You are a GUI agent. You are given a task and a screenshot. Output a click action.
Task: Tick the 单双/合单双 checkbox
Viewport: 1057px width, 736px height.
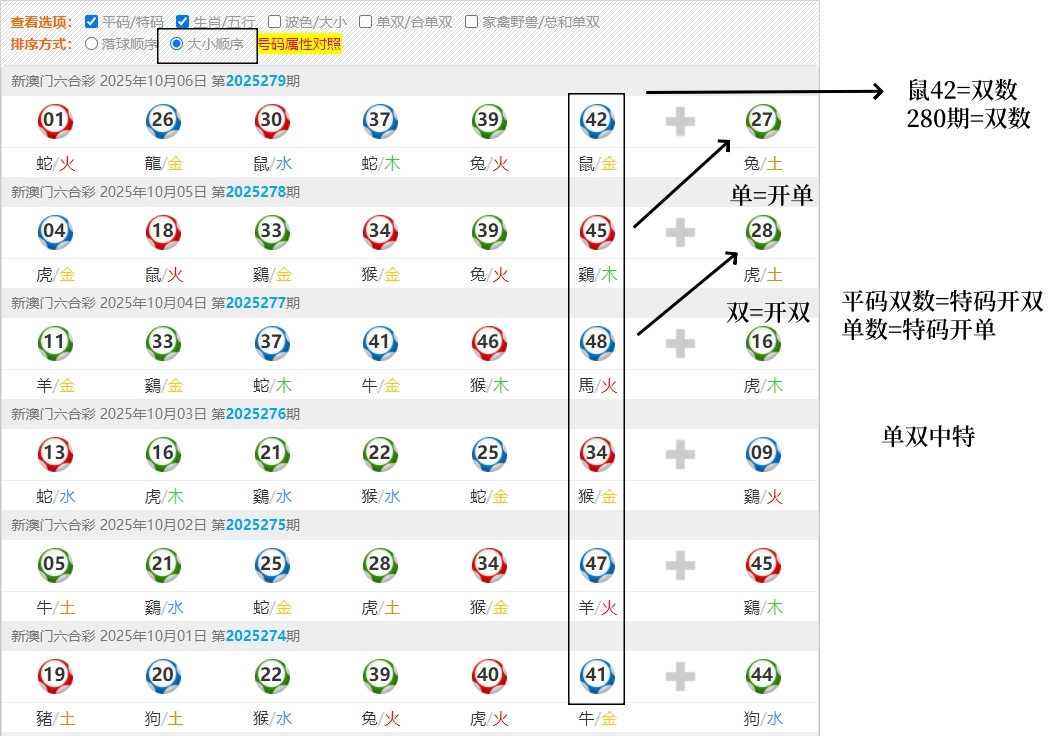366,21
